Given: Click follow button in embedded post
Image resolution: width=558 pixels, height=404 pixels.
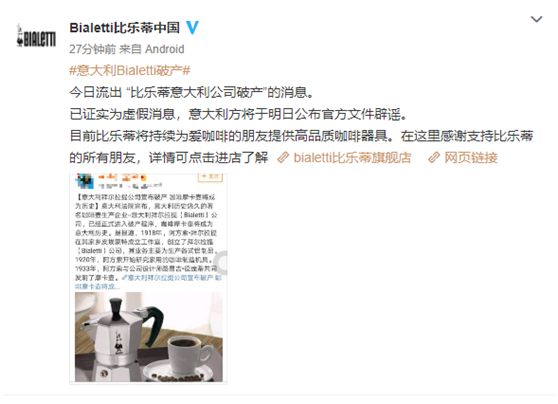Looking at the screenshot, I should (x=210, y=177).
